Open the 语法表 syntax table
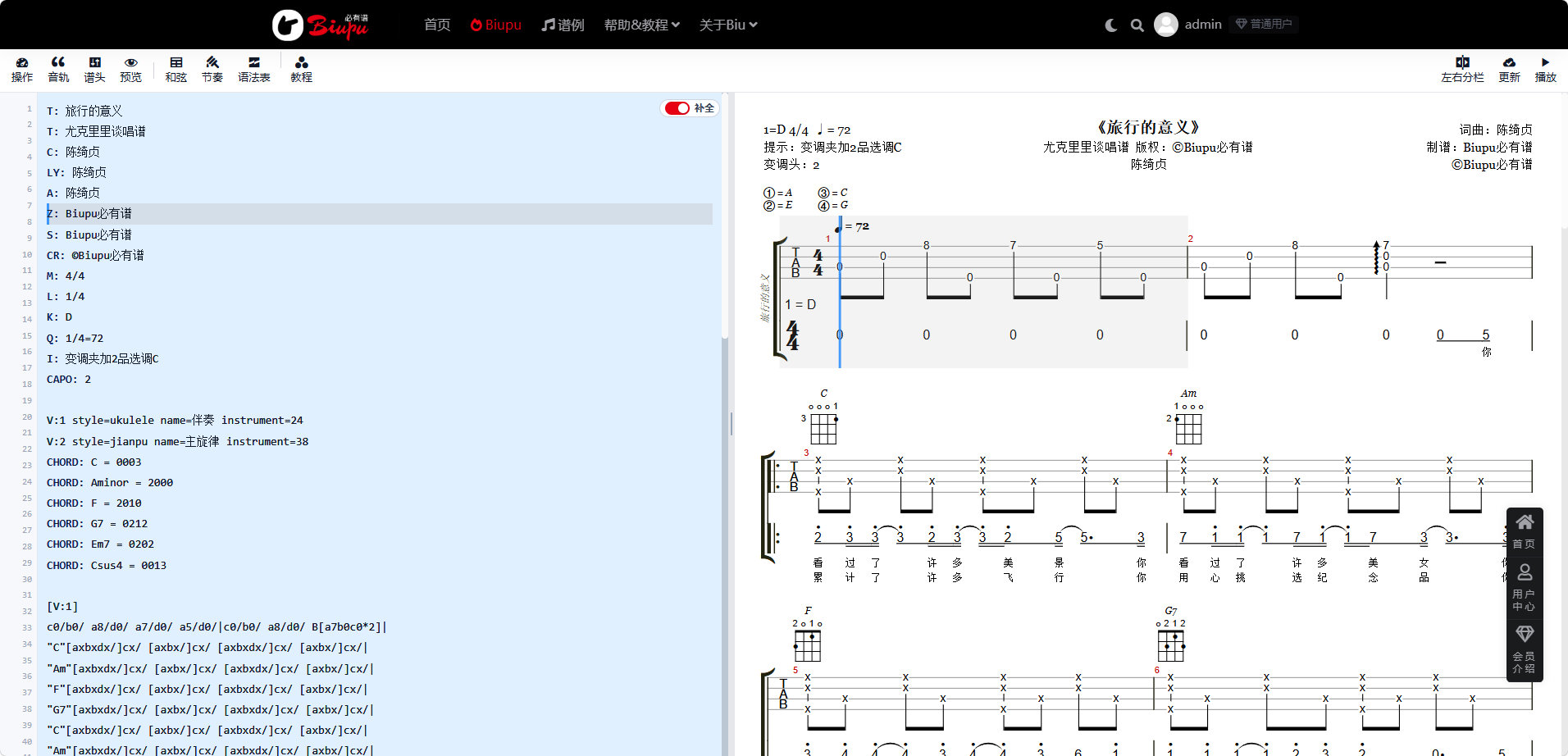The height and width of the screenshot is (756, 1568). pyautogui.click(x=254, y=70)
